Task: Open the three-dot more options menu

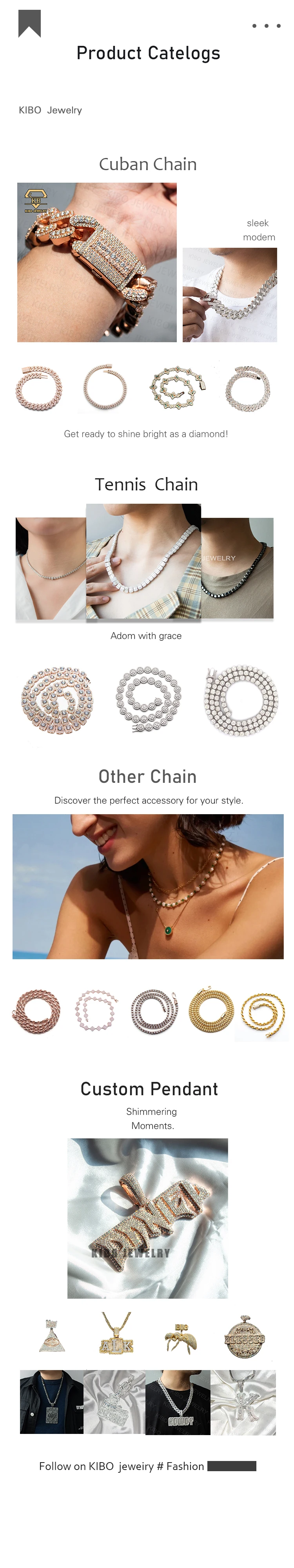Action: point(266,26)
